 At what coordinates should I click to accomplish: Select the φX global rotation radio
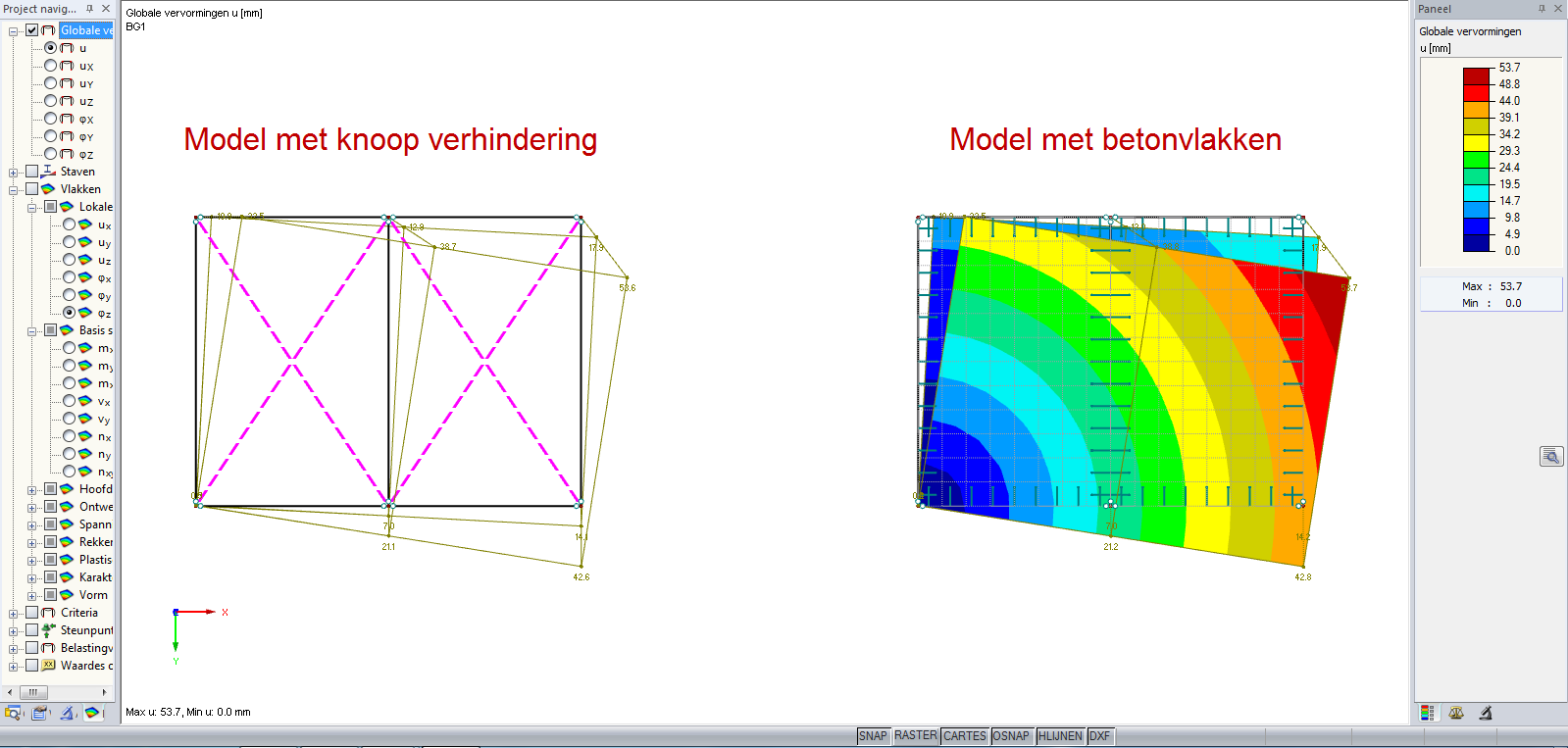50,119
